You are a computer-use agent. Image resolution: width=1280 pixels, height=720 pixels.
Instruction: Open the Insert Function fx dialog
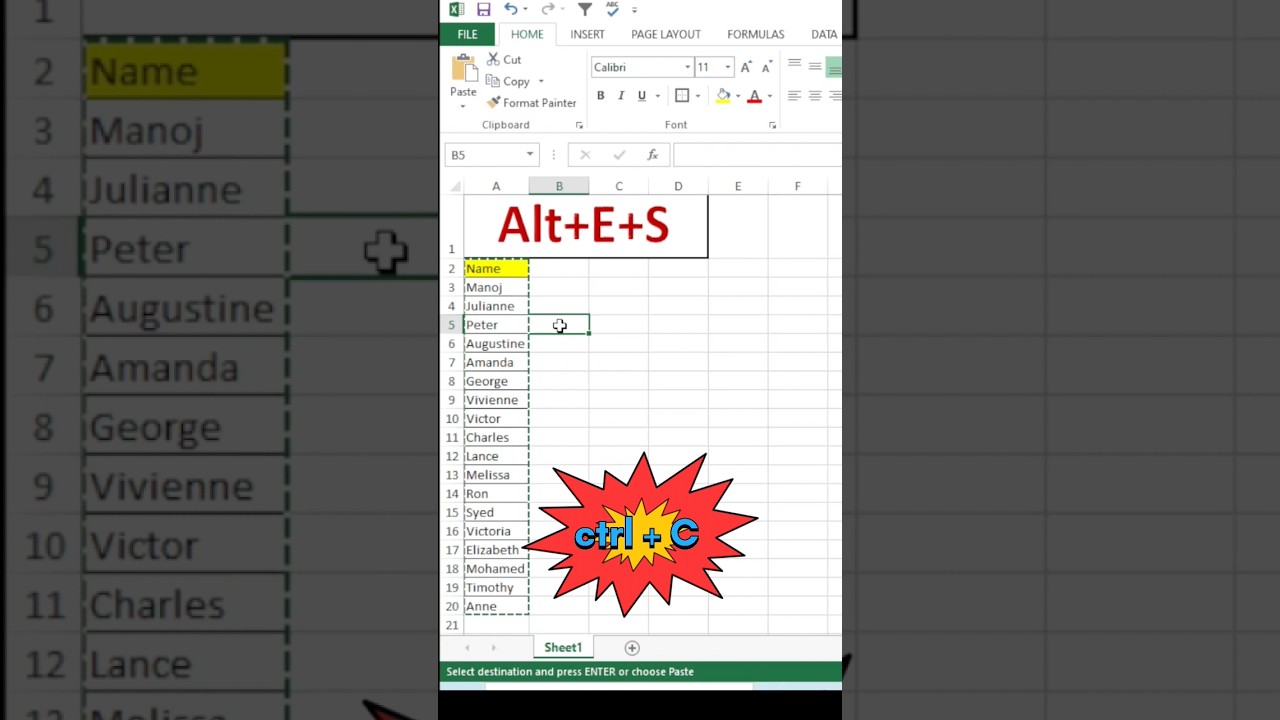(x=652, y=155)
